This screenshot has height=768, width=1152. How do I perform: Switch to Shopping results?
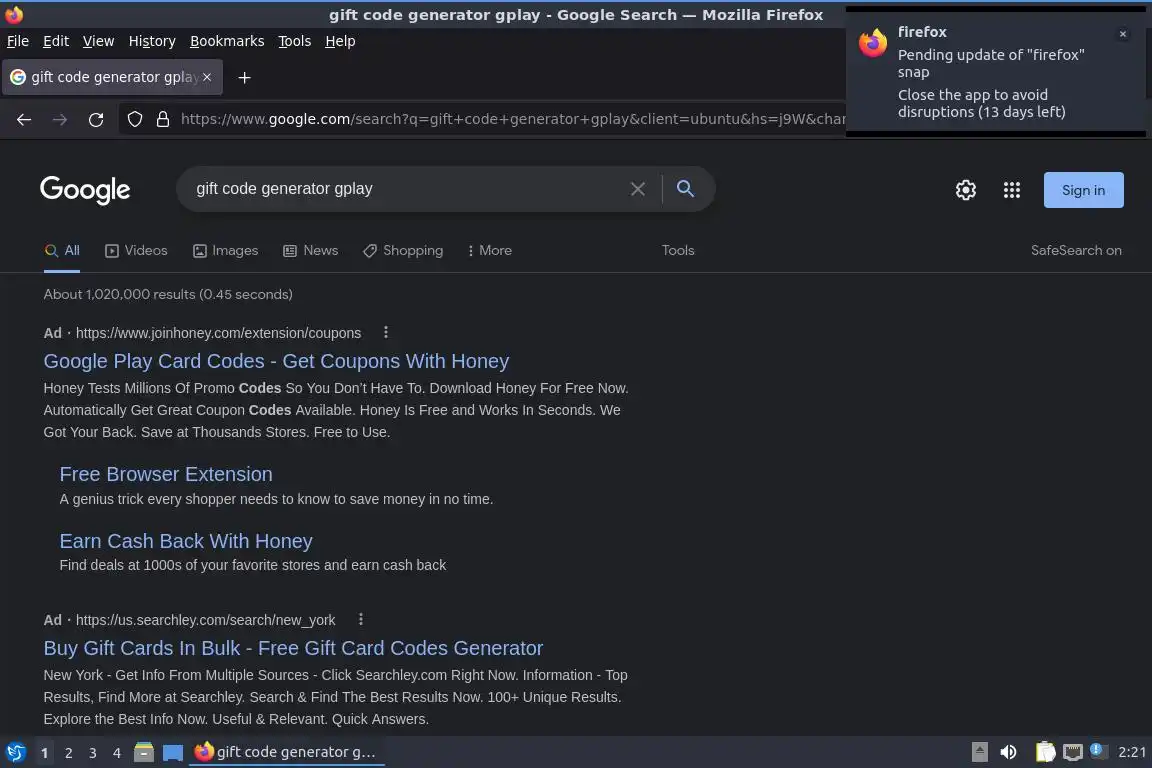pyautogui.click(x=403, y=251)
